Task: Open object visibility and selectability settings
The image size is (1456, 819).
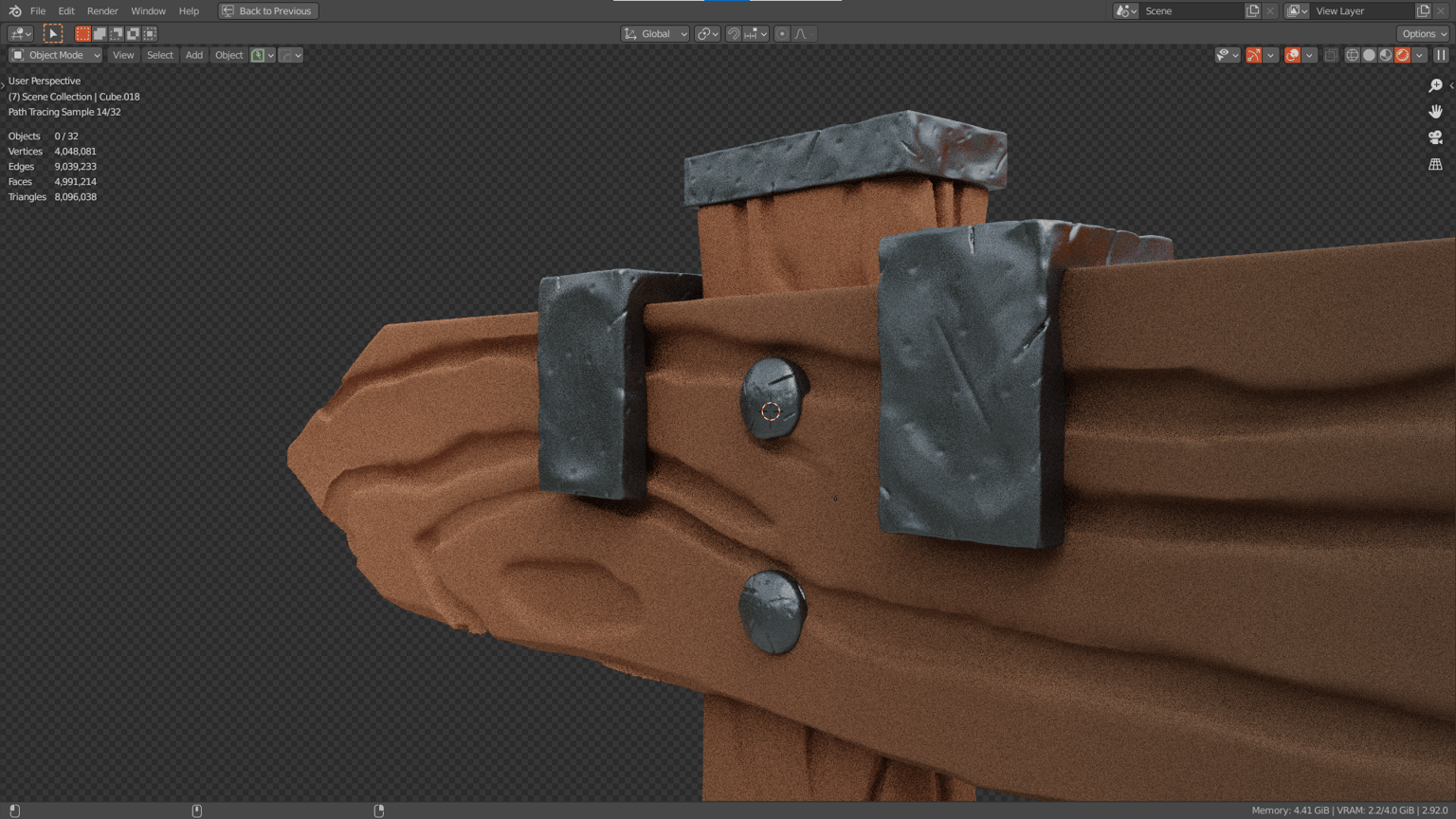Action: point(1228,55)
